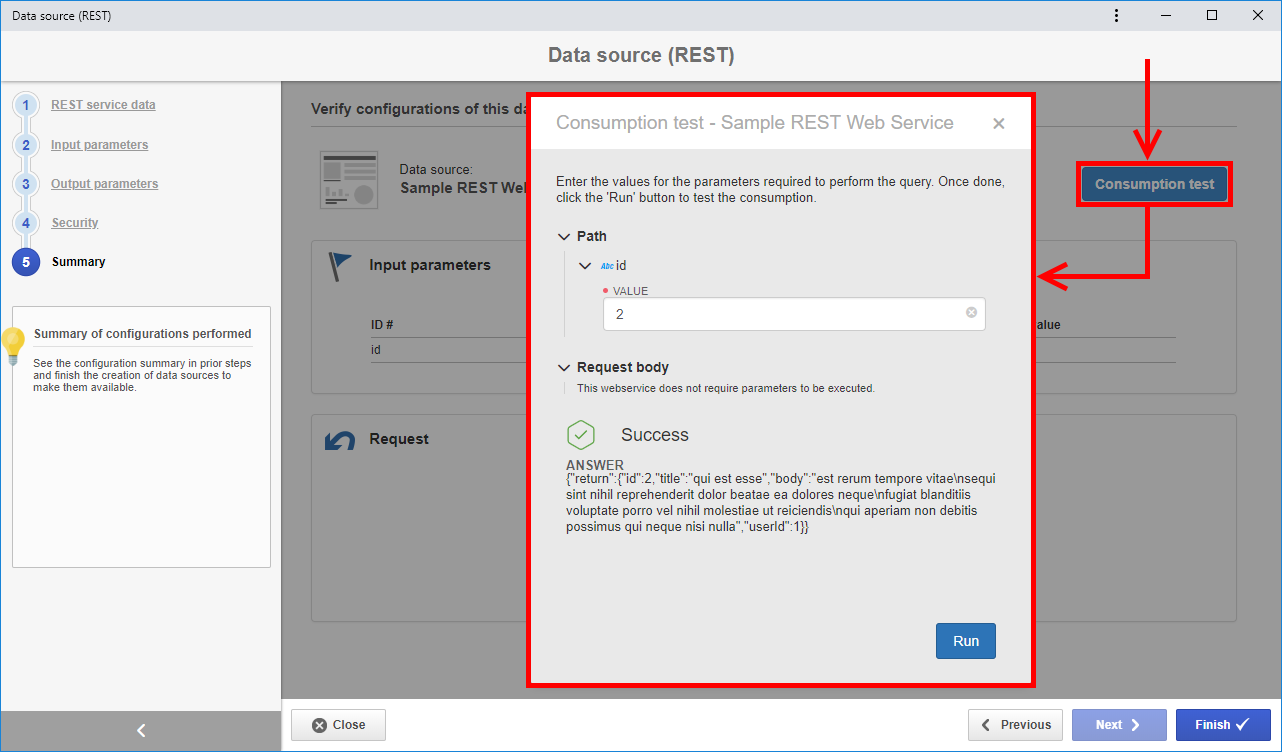Image resolution: width=1282 pixels, height=752 pixels.
Task: Click the step 1 circle icon
Action: [x=26, y=105]
